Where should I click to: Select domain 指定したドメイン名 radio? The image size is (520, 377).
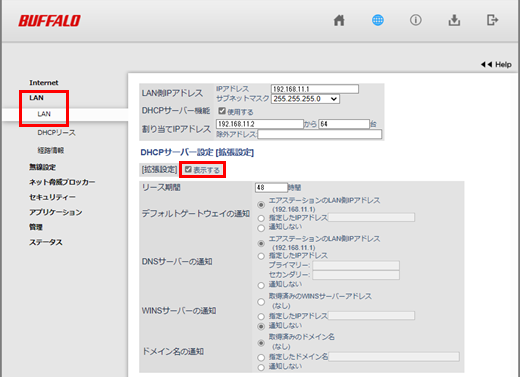click(x=261, y=358)
